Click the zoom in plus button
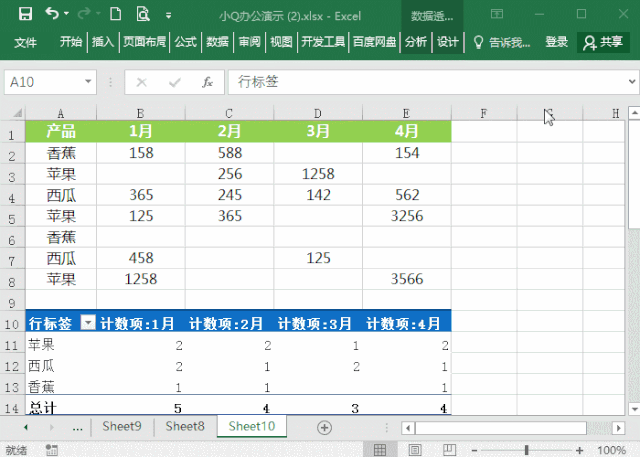640x457 pixels. (580, 450)
